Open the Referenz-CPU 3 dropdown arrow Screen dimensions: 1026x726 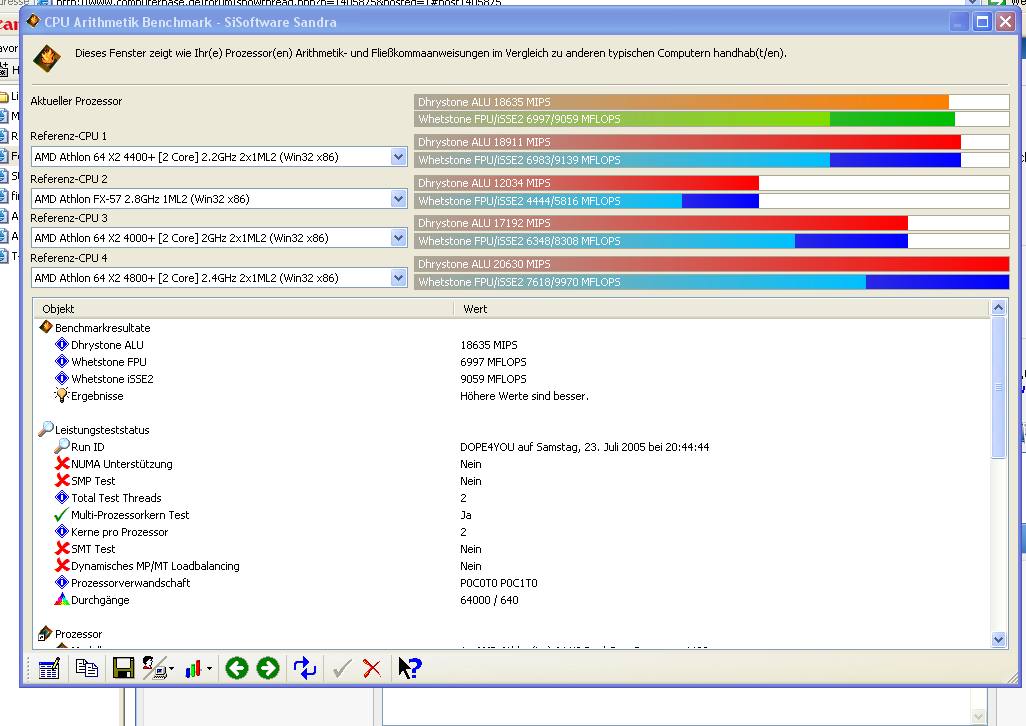[x=398, y=238]
